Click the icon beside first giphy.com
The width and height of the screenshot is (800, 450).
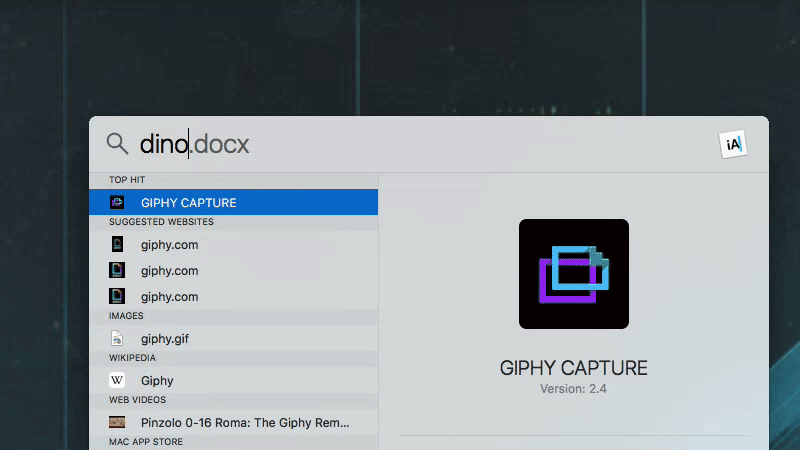pyautogui.click(x=117, y=244)
